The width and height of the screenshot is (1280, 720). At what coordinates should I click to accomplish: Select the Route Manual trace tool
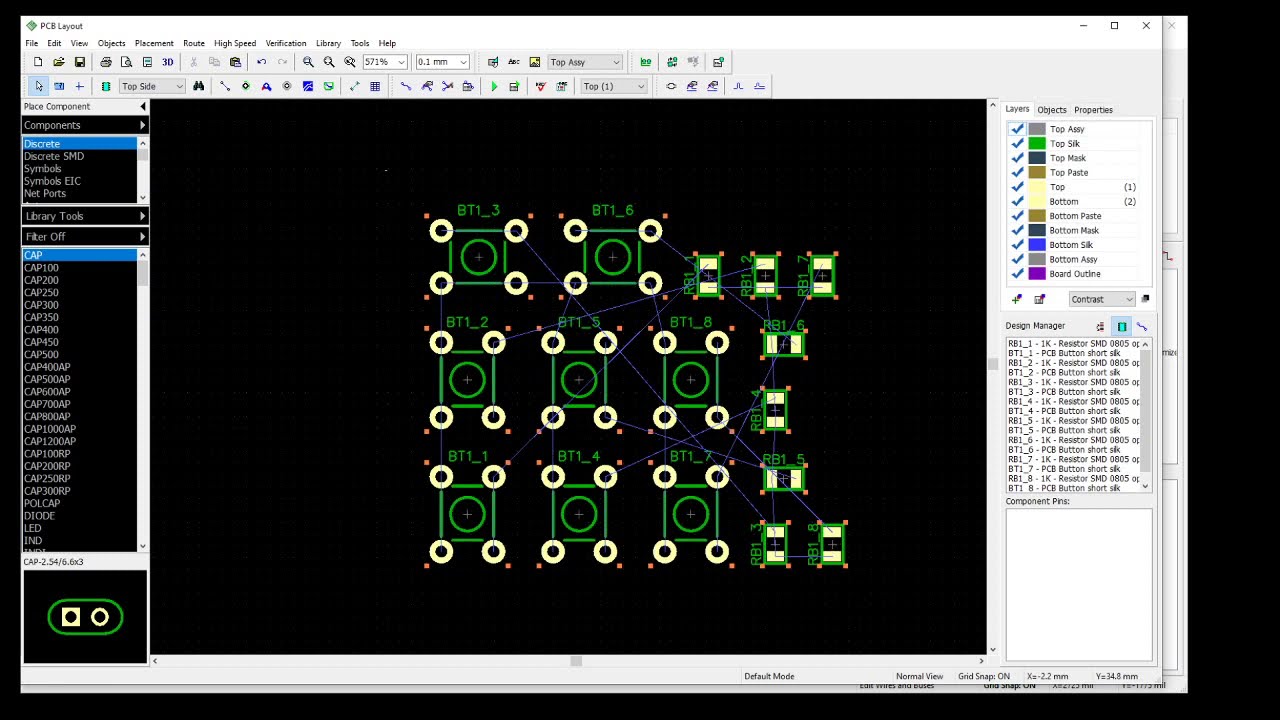[x=406, y=86]
